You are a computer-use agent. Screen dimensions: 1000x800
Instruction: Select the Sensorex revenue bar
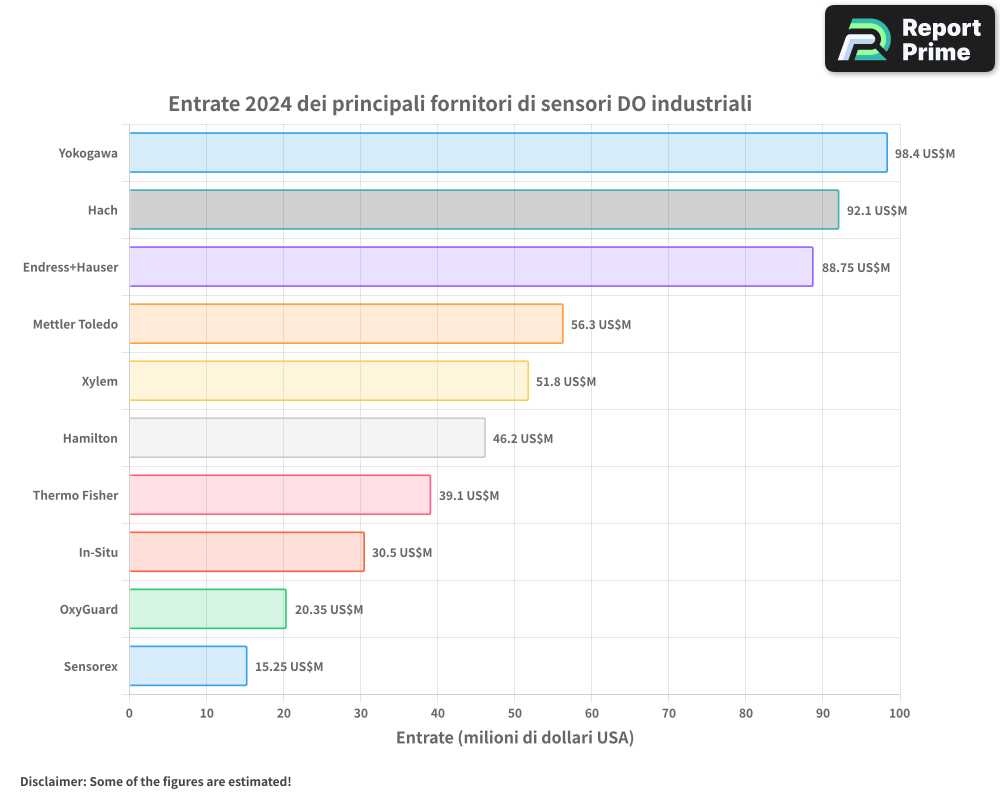click(x=188, y=666)
